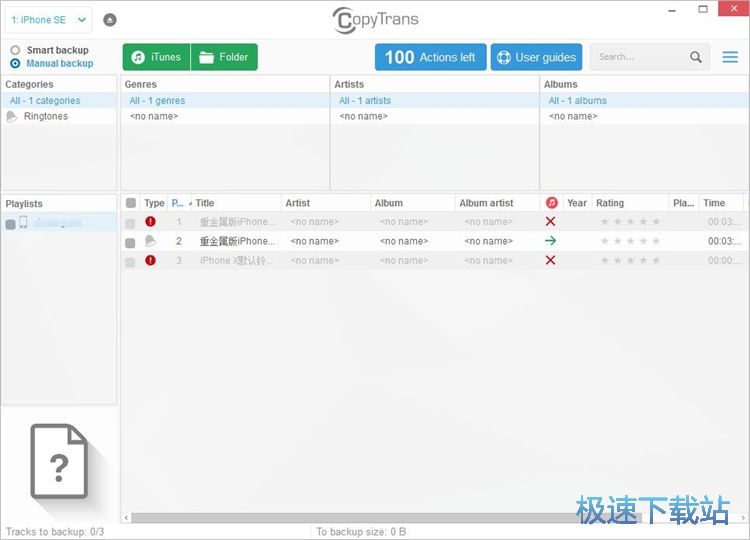750x540 pixels.
Task: Select All - 1 artists
Action: pyautogui.click(x=434, y=100)
